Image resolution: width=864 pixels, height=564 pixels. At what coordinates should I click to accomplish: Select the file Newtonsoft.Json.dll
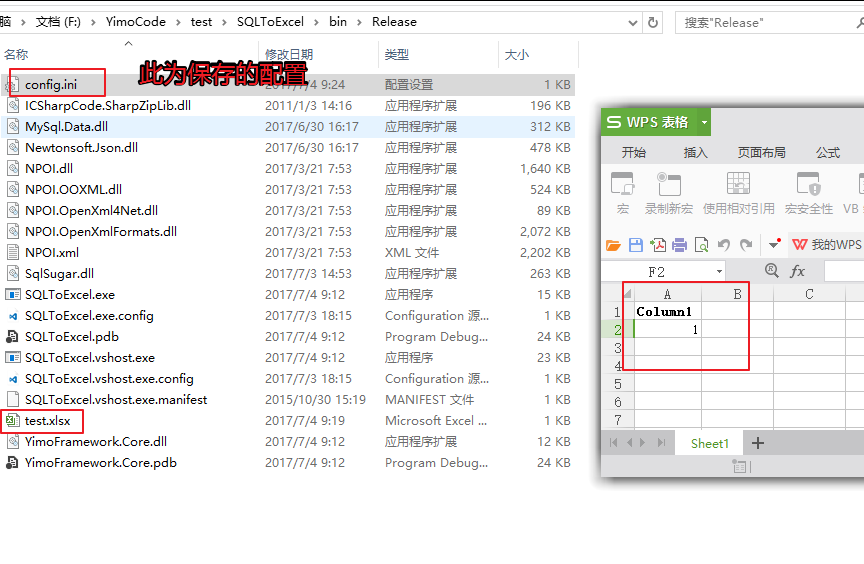tap(81, 148)
